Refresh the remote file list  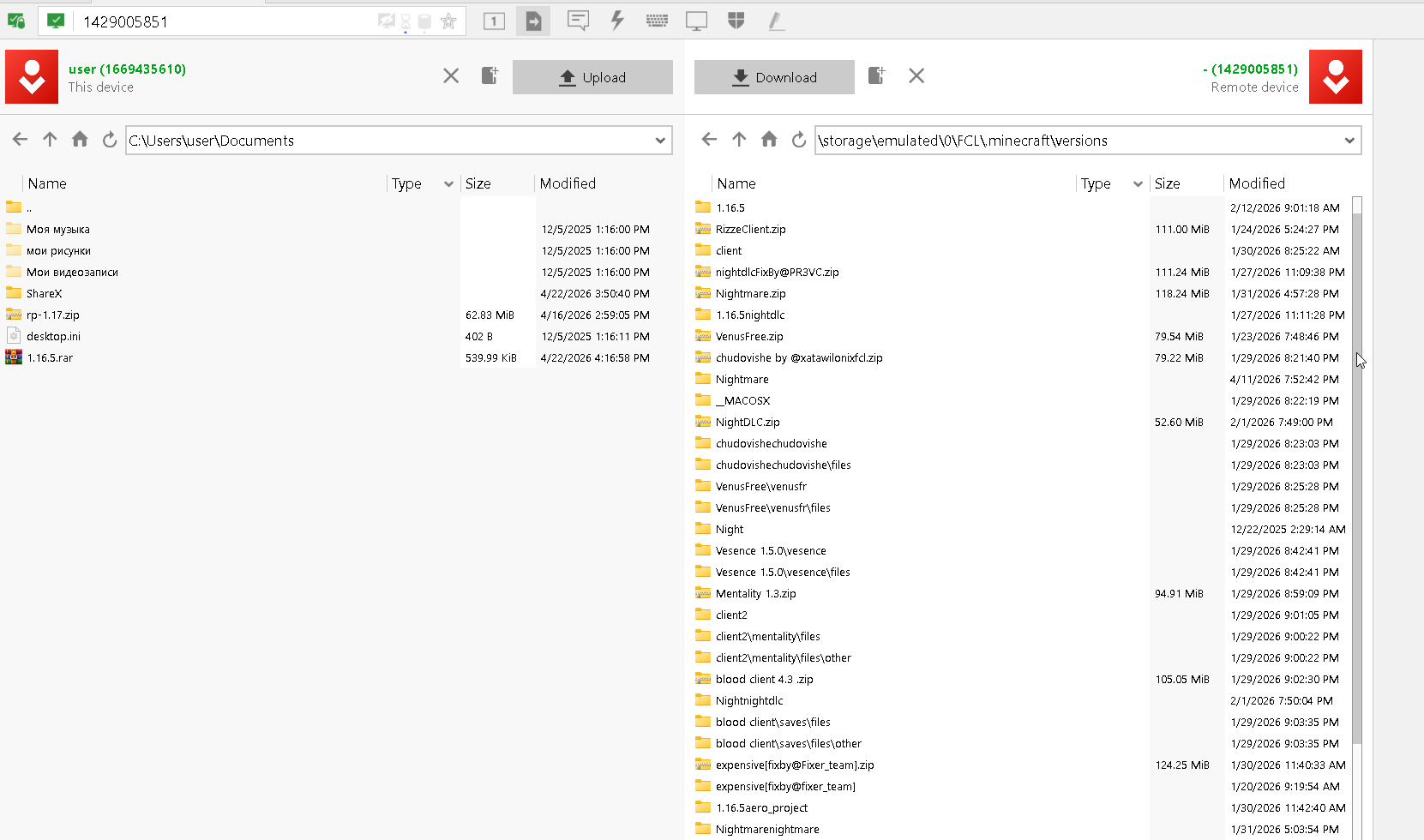click(799, 140)
